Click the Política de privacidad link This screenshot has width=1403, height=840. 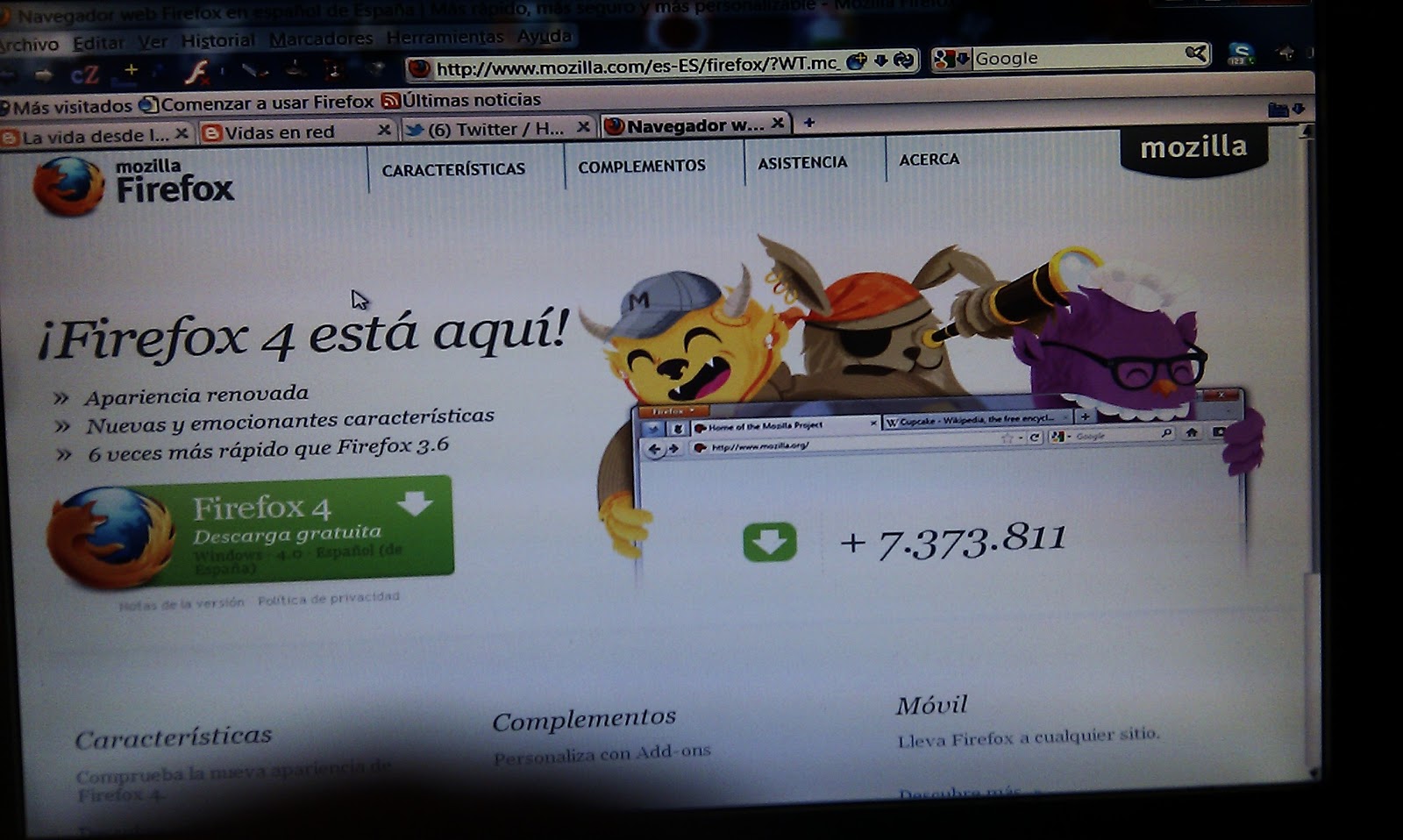pos(329,599)
